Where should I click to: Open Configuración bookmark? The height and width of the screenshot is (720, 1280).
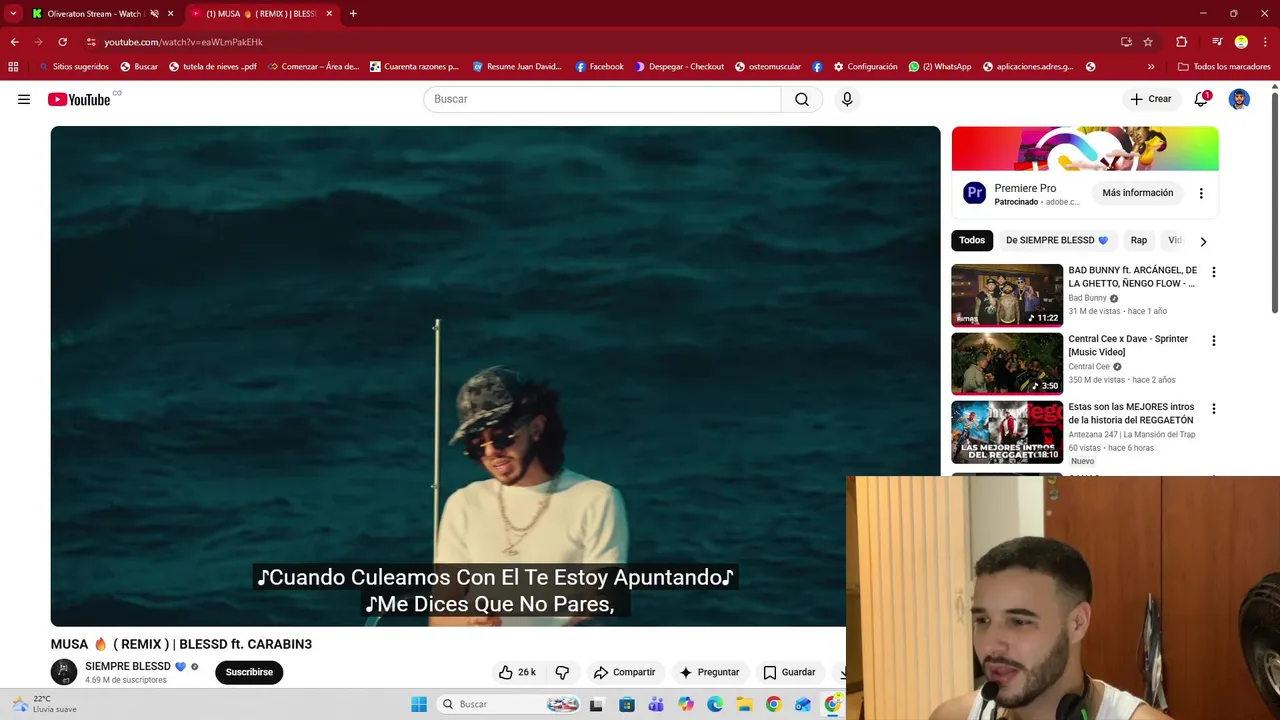[865, 67]
